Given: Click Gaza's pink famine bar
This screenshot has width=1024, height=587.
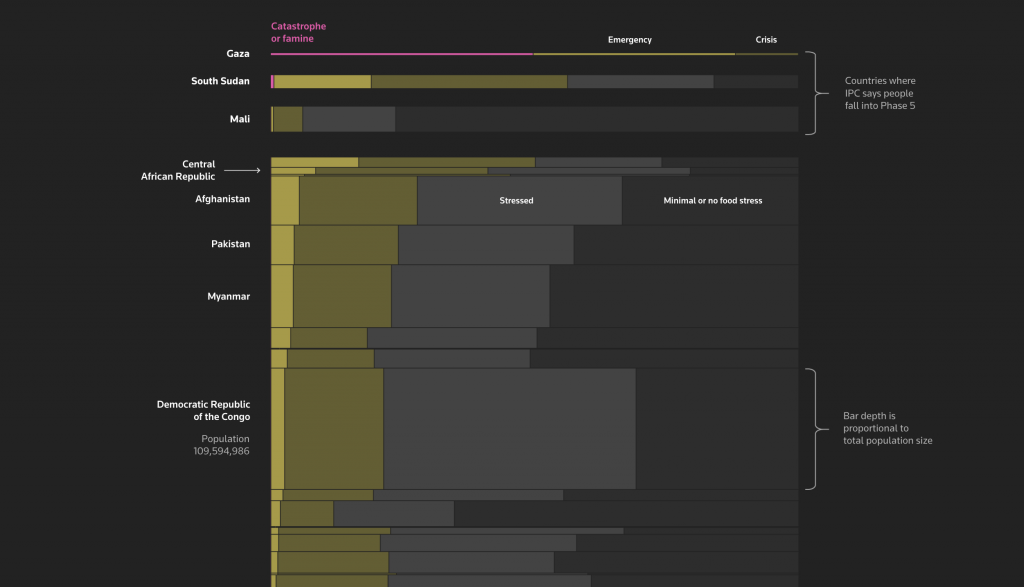Looking at the screenshot, I should point(400,53).
